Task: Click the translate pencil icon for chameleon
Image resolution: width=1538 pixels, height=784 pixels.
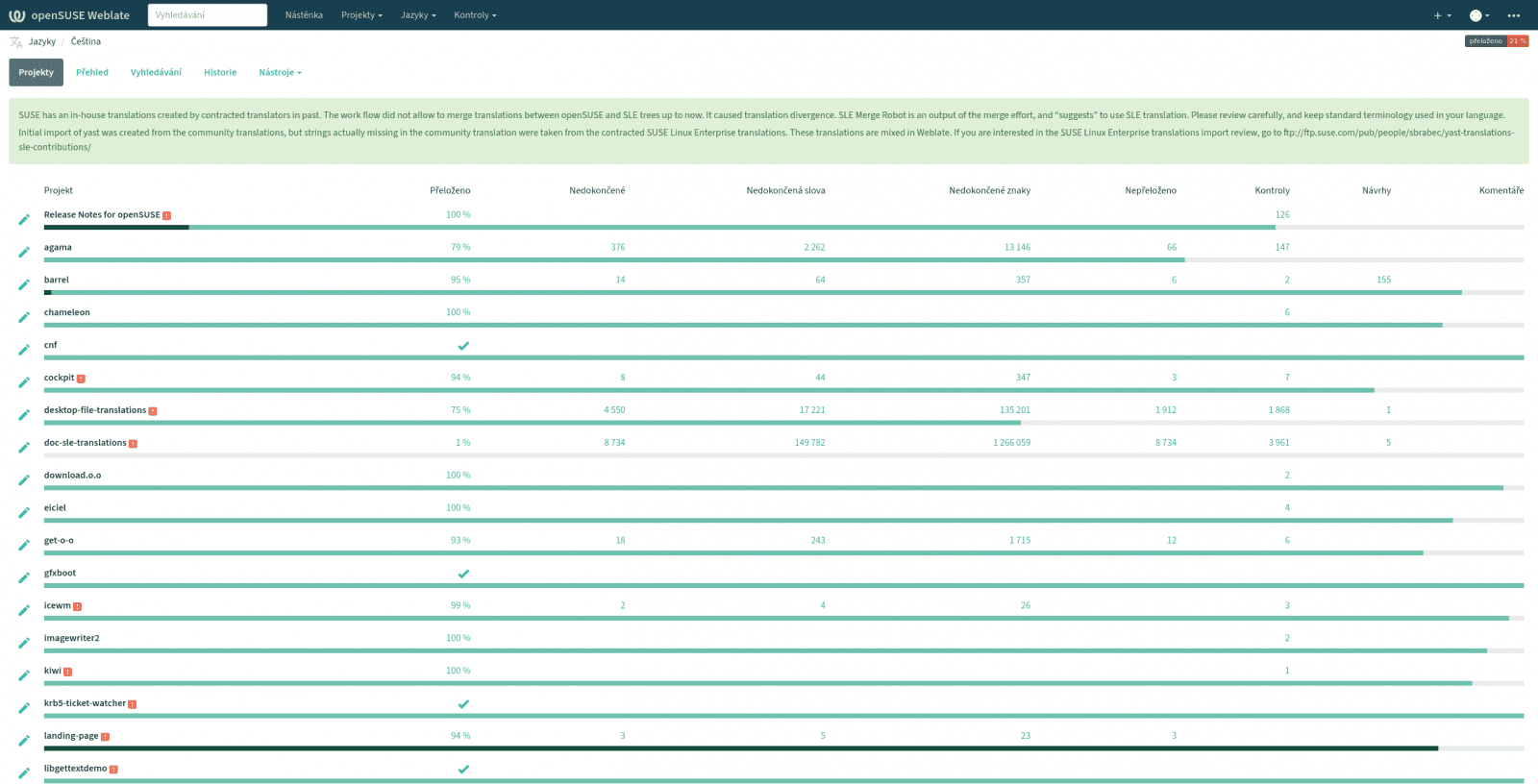Action: 24,318
